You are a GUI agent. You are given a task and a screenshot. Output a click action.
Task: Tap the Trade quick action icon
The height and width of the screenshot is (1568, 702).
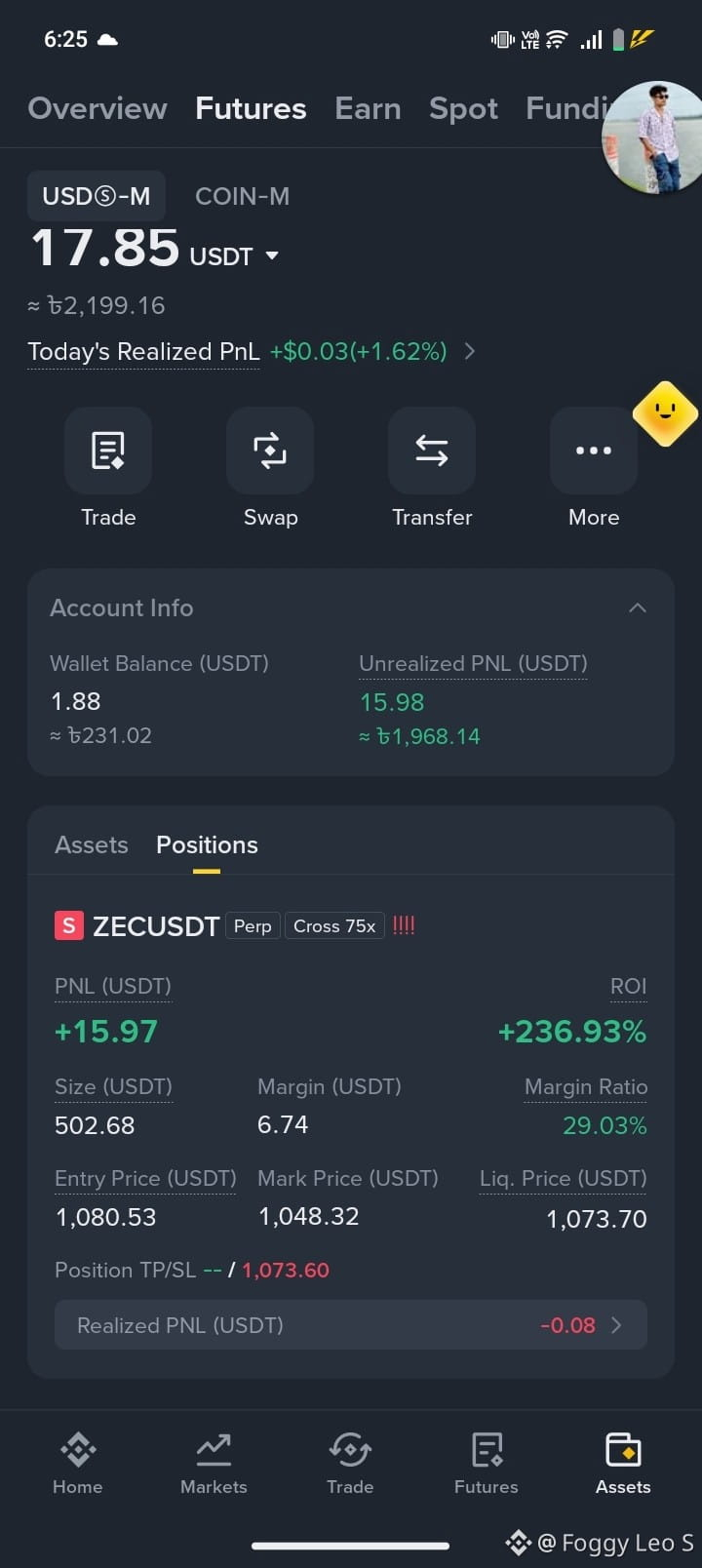(x=108, y=451)
